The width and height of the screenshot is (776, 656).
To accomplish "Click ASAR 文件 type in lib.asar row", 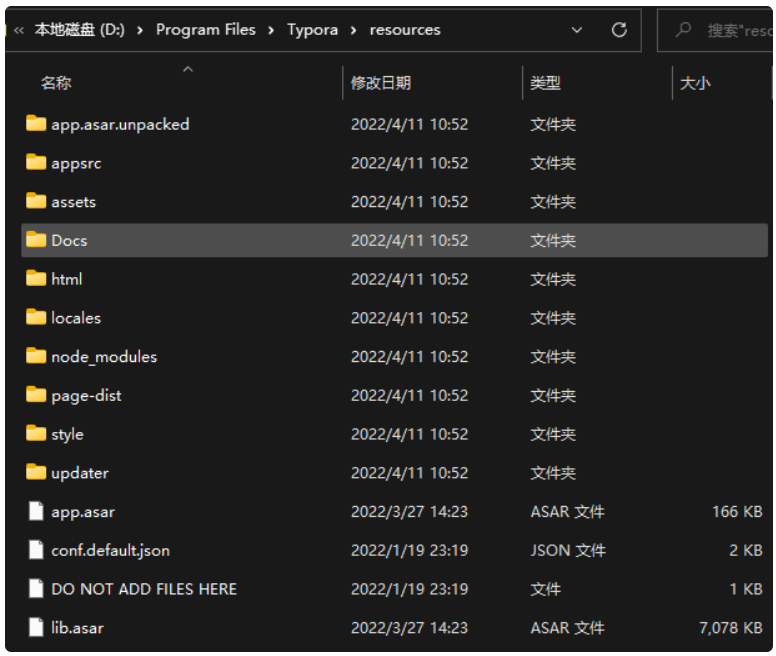I will point(568,628).
